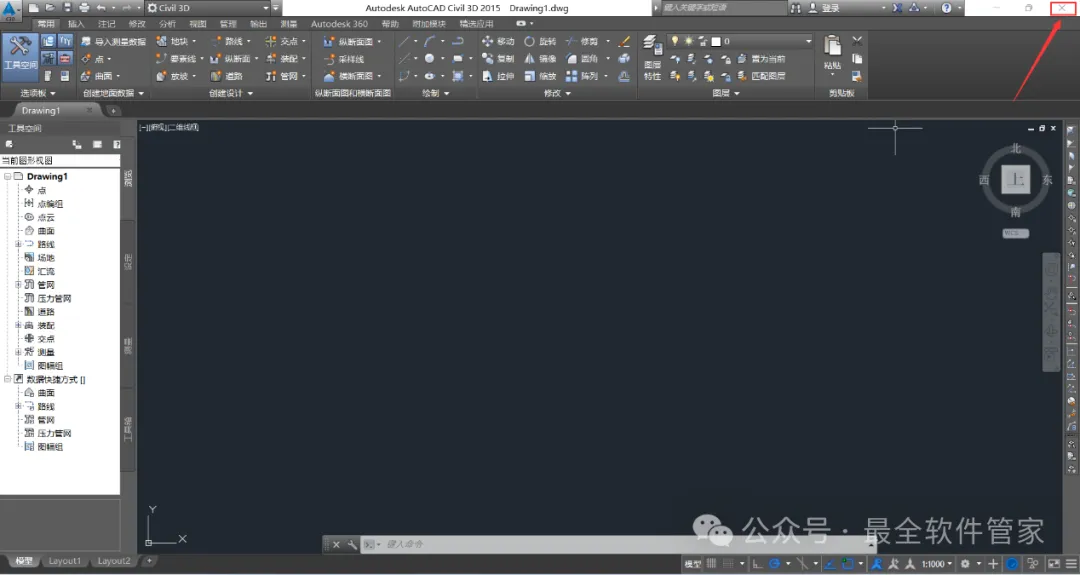Switch to the Autodesk 360 ribbon tab
The image size is (1080, 575).
pos(339,23)
